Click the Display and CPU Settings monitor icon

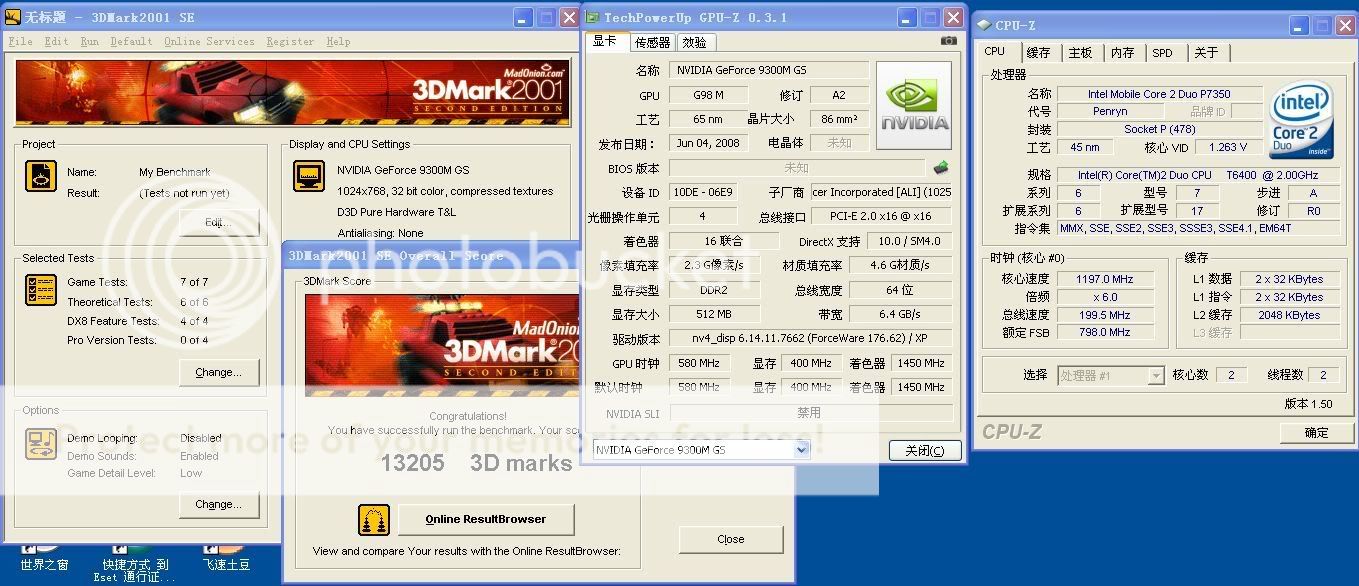309,176
